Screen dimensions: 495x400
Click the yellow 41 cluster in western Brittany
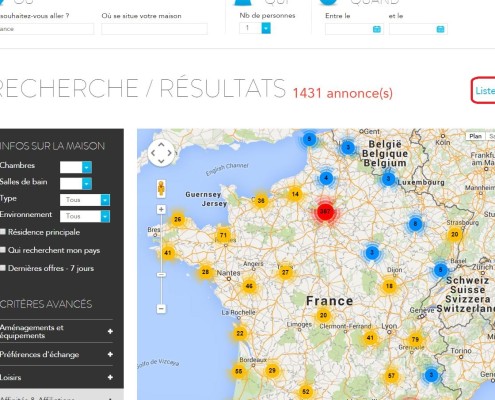tap(168, 253)
